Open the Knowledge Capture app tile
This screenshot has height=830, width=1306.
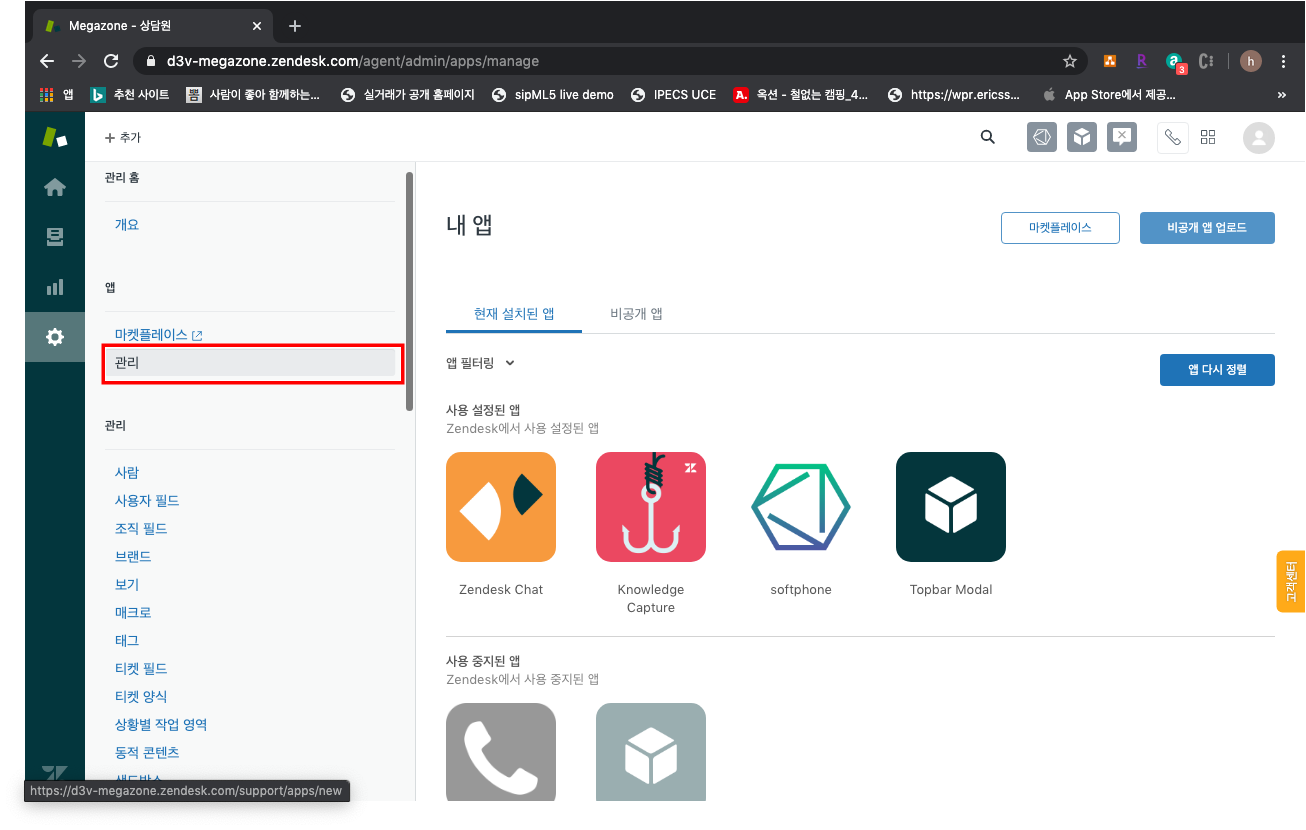[651, 507]
